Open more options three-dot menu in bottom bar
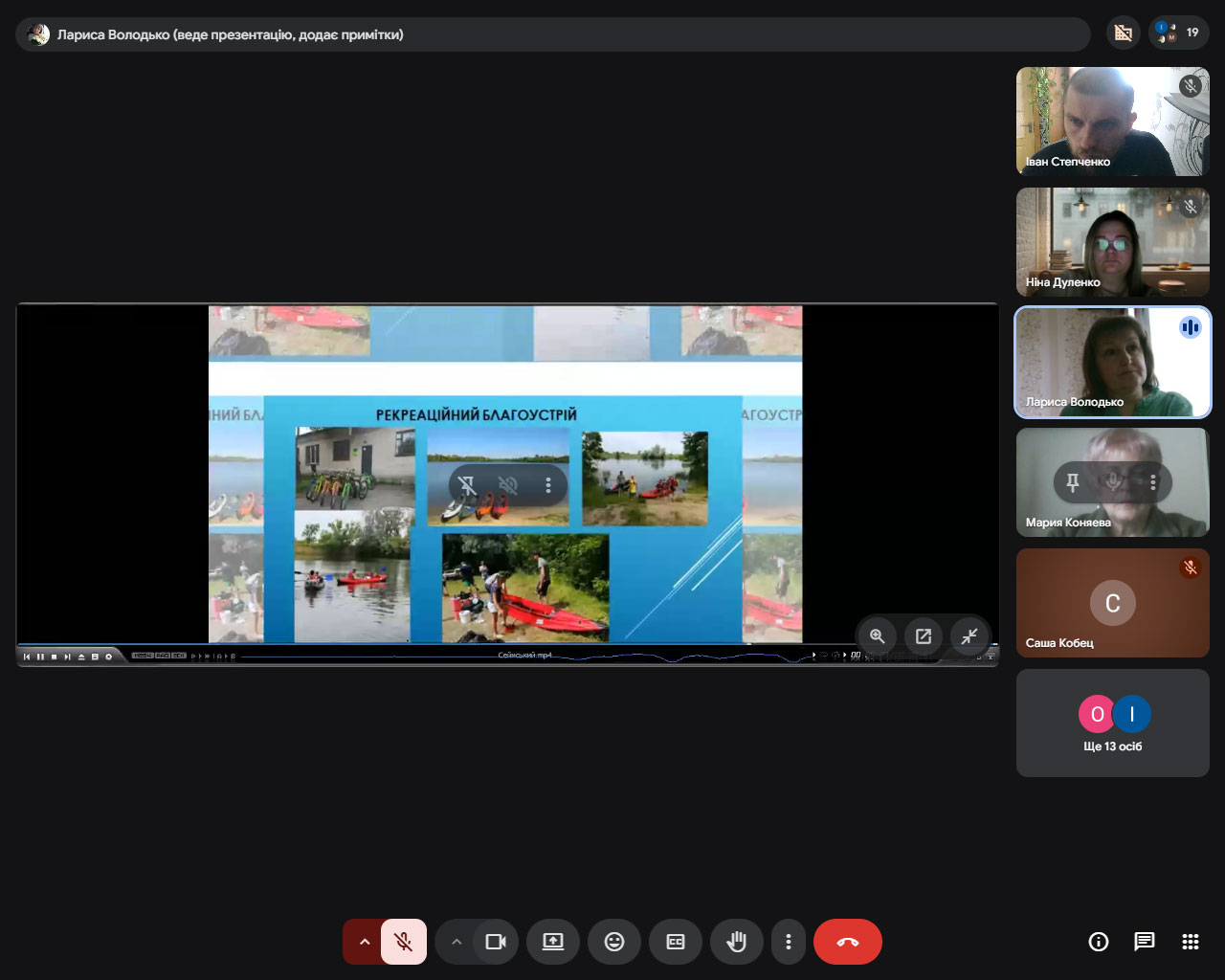1225x980 pixels. 789,942
